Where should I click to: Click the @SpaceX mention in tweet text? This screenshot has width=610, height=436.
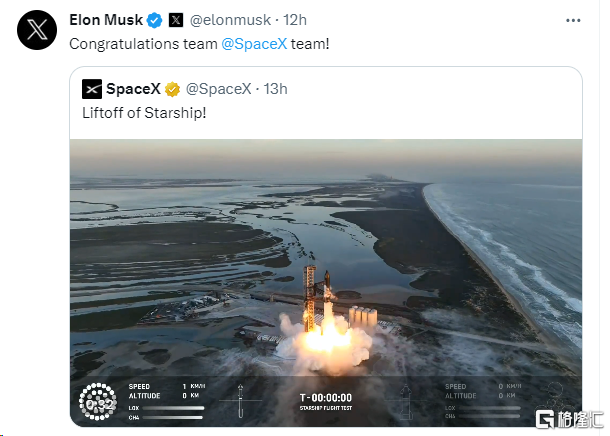pos(252,44)
